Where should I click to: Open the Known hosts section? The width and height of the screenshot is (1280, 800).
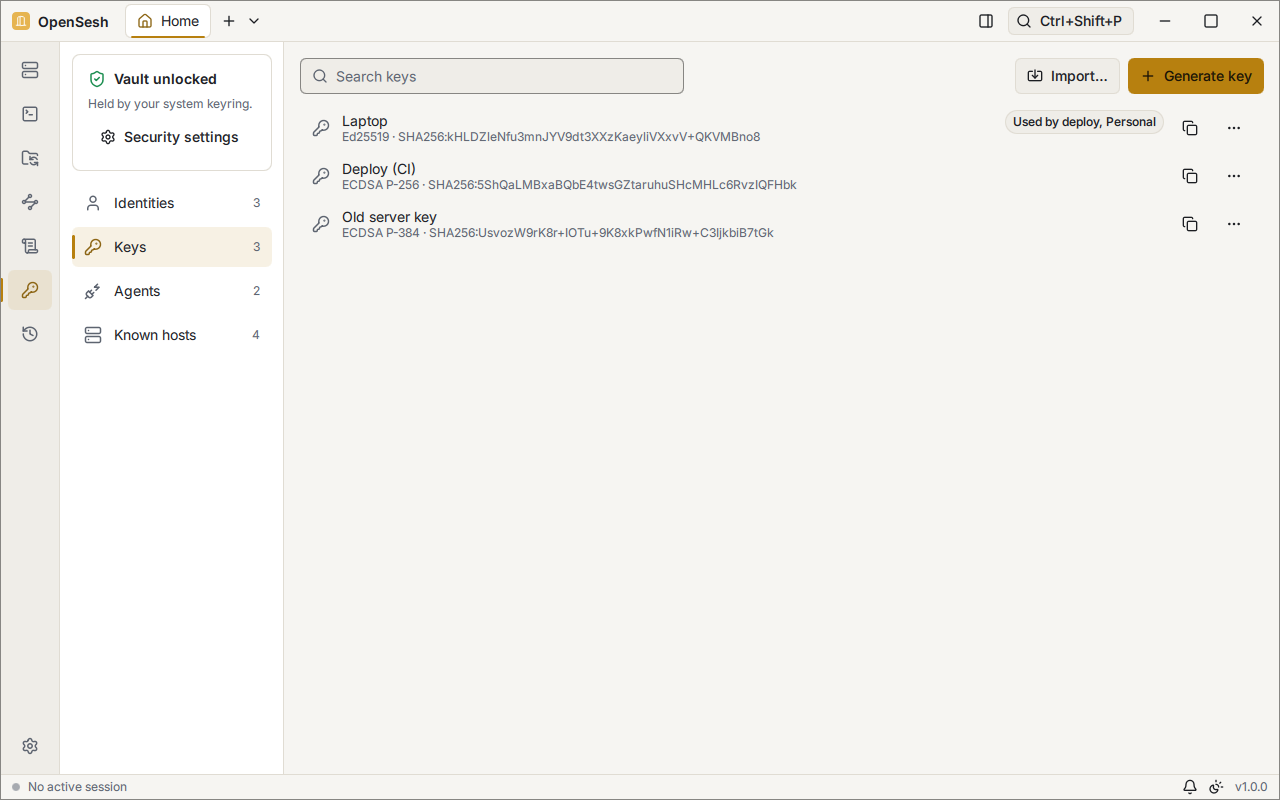pyautogui.click(x=172, y=335)
